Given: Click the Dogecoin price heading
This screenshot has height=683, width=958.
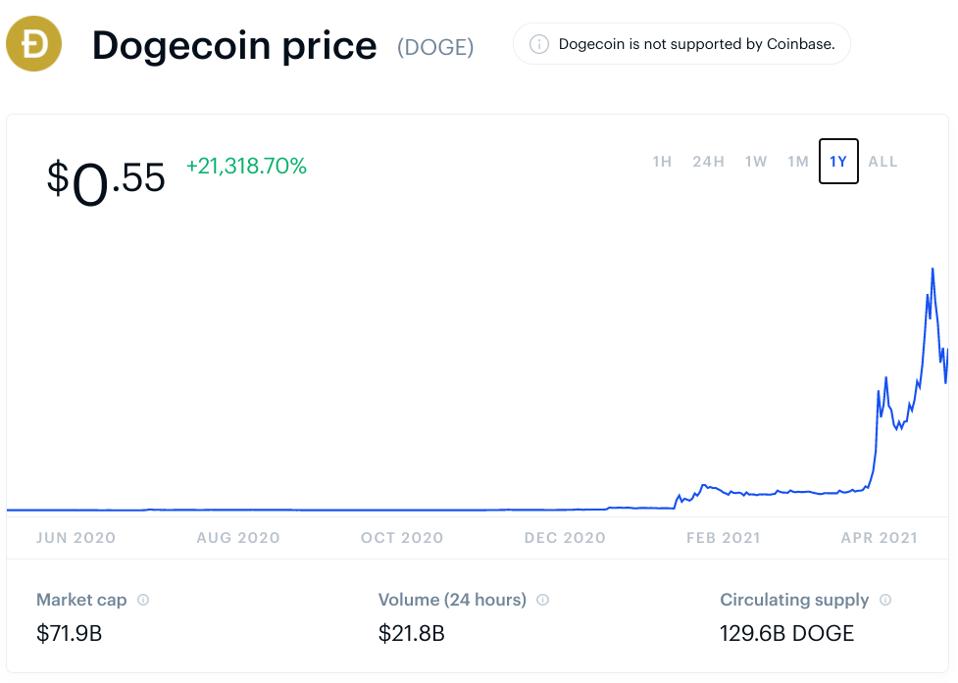Looking at the screenshot, I should pyautogui.click(x=234, y=46).
